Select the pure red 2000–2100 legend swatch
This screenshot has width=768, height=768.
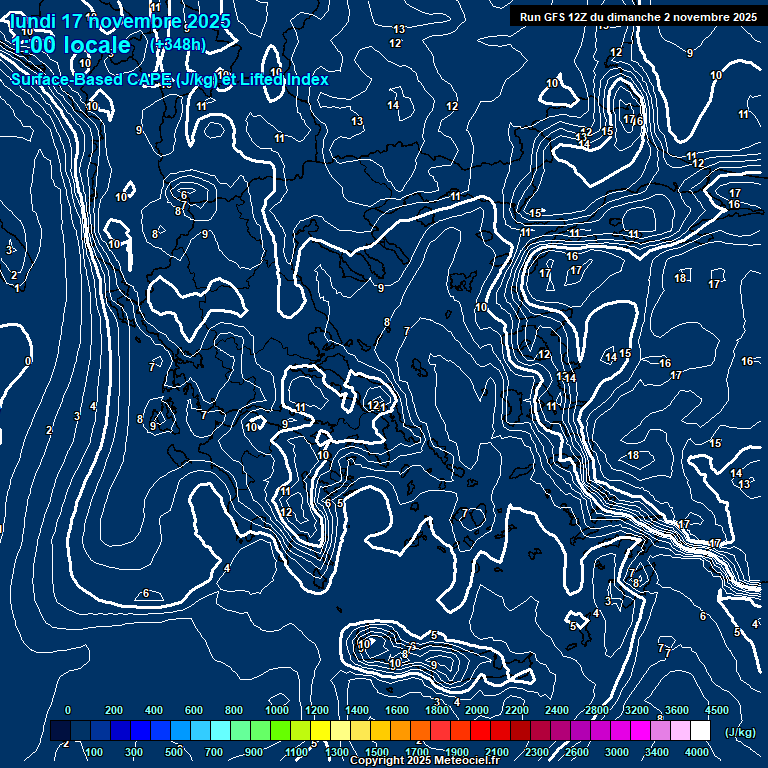480,730
